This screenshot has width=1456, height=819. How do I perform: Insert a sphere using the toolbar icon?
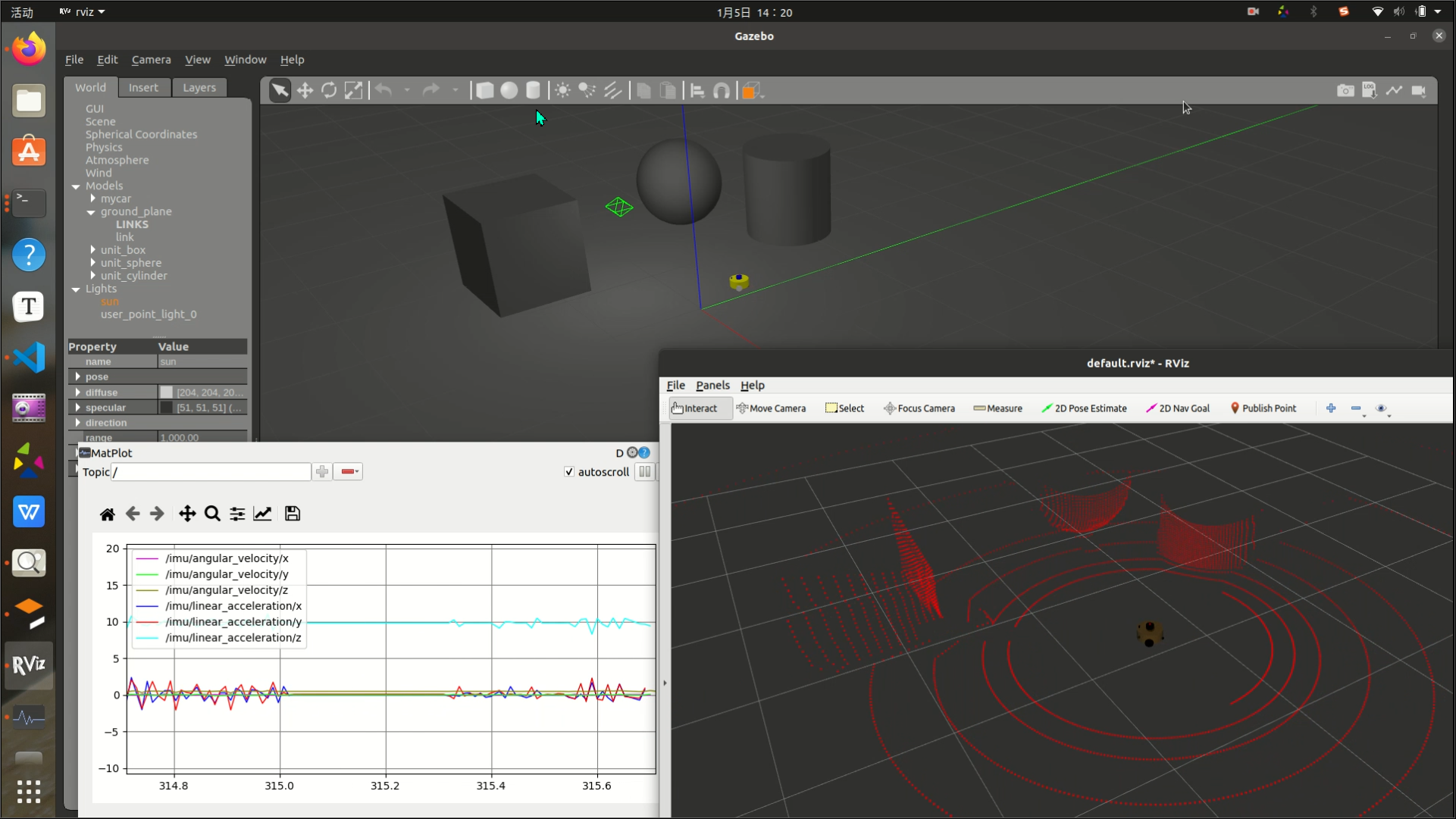coord(509,91)
